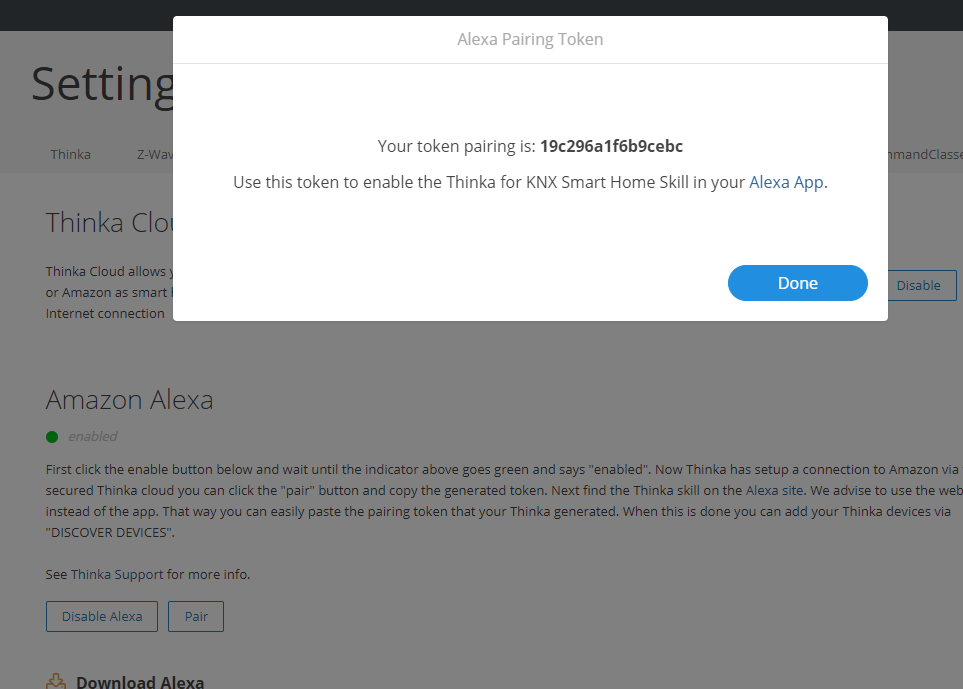Select the pairing token 19c296a1f6b9cebc
Viewport: 963px width, 689px height.
pyautogui.click(x=611, y=146)
